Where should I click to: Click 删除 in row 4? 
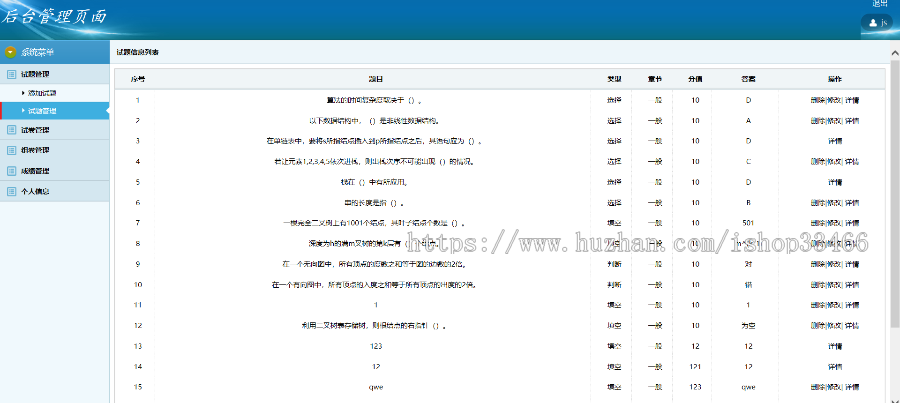pyautogui.click(x=817, y=162)
